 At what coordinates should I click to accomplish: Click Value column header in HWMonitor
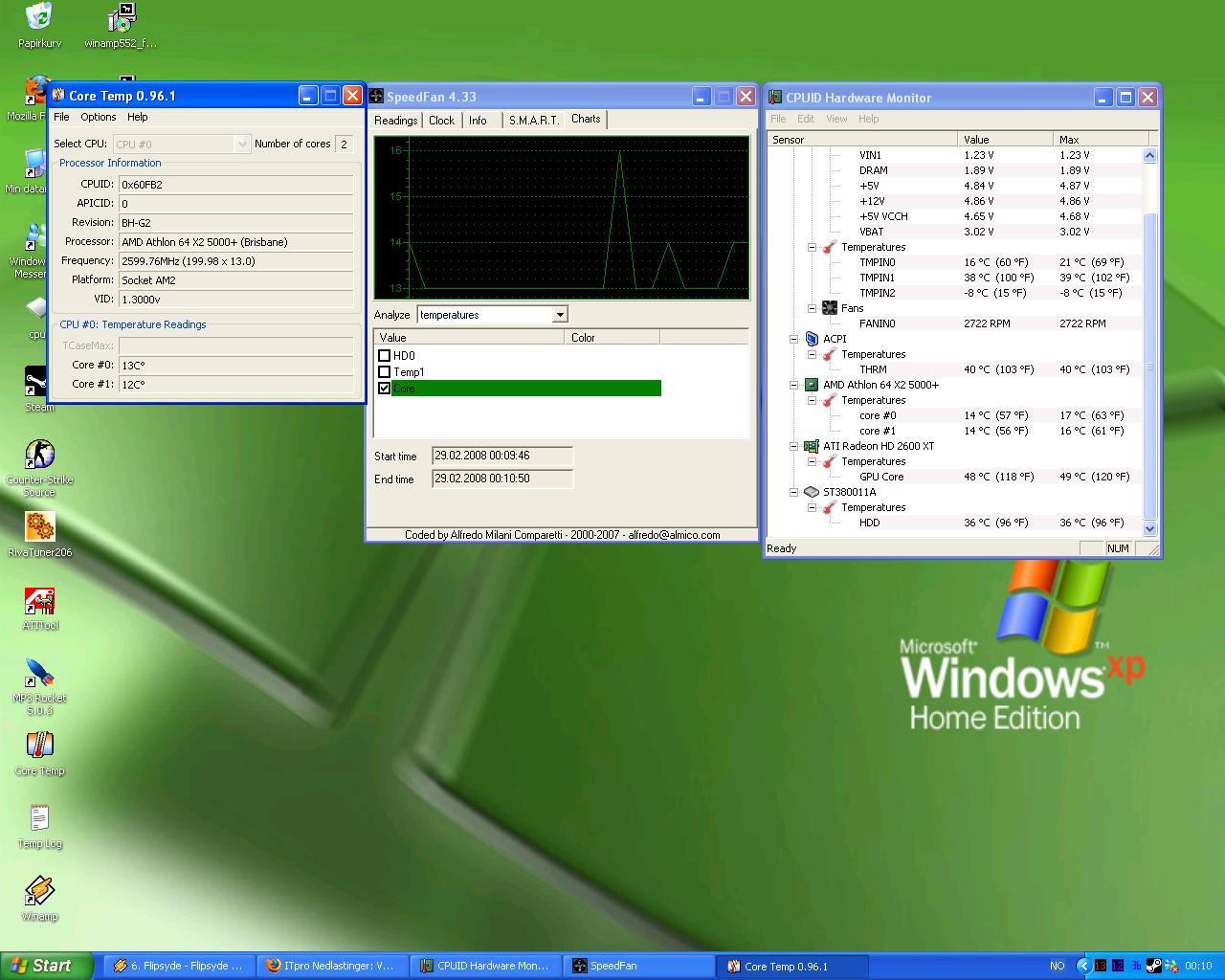point(1005,140)
